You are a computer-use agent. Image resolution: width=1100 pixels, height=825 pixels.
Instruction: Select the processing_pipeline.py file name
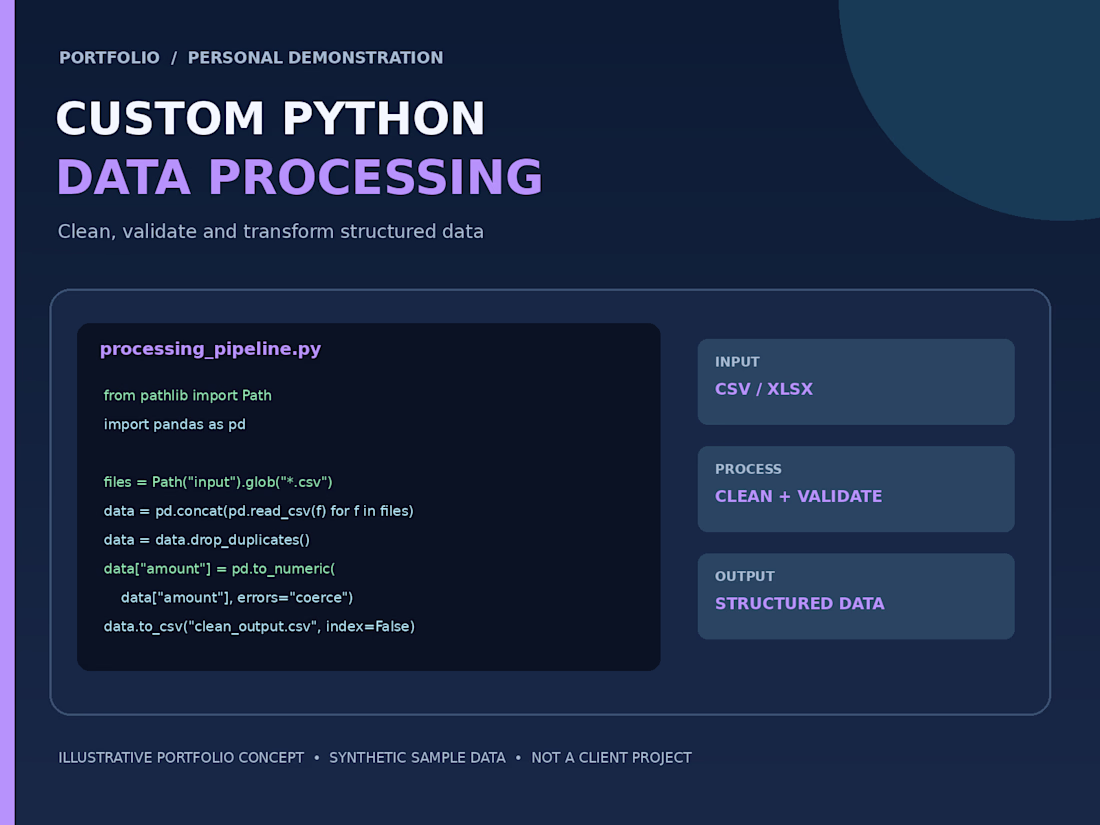(x=210, y=349)
